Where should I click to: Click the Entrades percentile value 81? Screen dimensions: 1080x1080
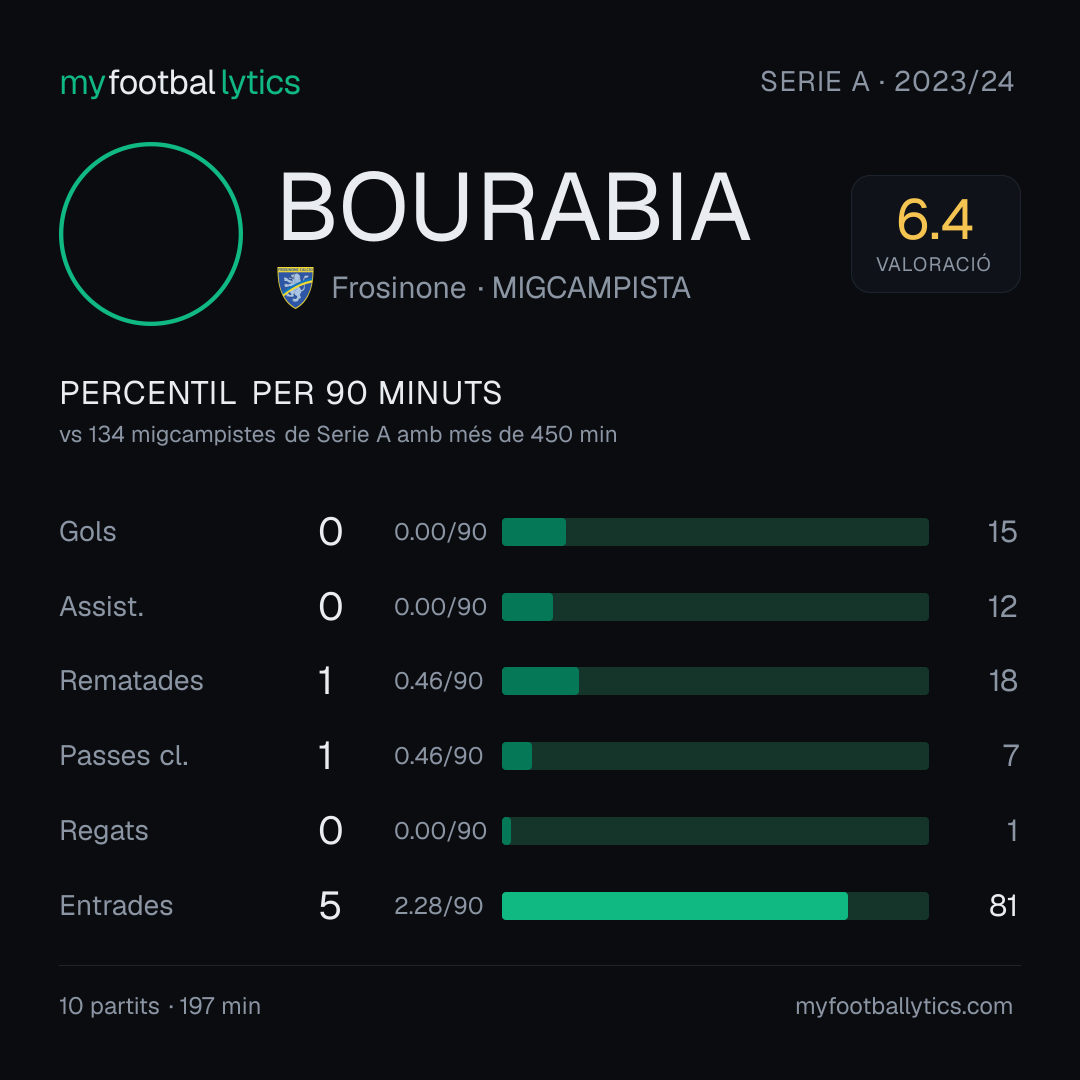coord(1003,906)
